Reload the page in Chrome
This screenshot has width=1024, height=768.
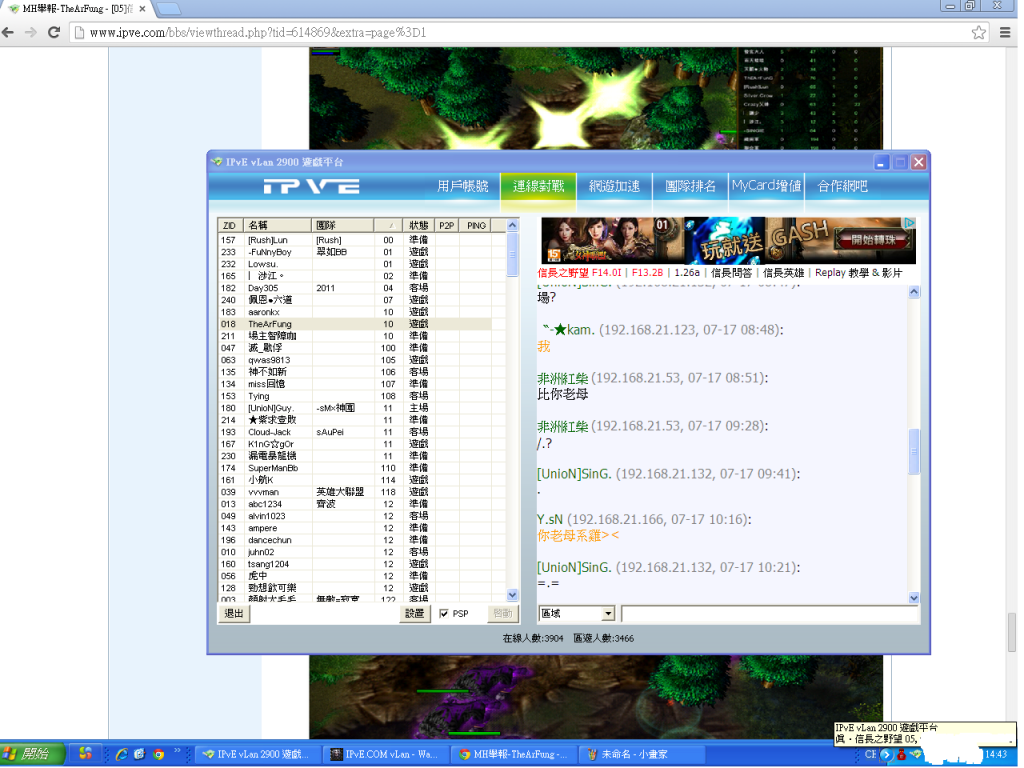(55, 32)
